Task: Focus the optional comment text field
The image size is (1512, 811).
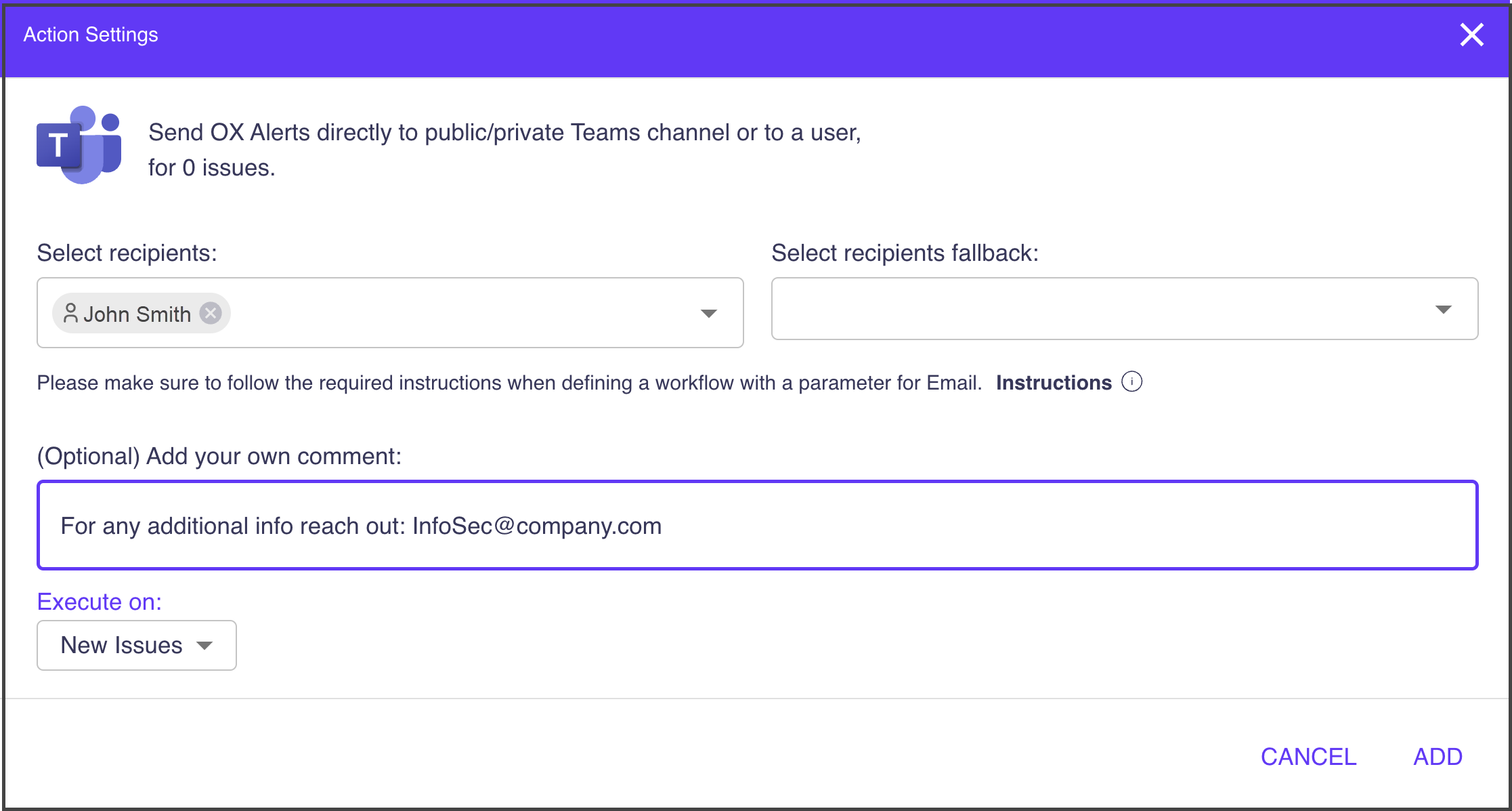Action: pyautogui.click(x=757, y=526)
